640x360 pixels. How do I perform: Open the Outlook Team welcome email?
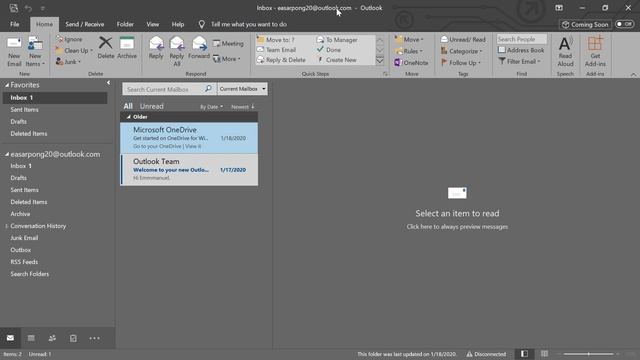pyautogui.click(x=189, y=170)
